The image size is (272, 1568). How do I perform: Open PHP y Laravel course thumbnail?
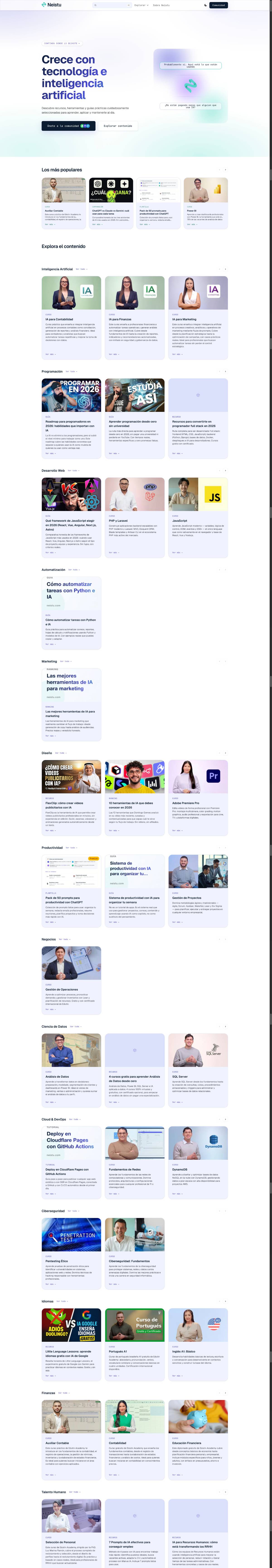click(x=134, y=494)
